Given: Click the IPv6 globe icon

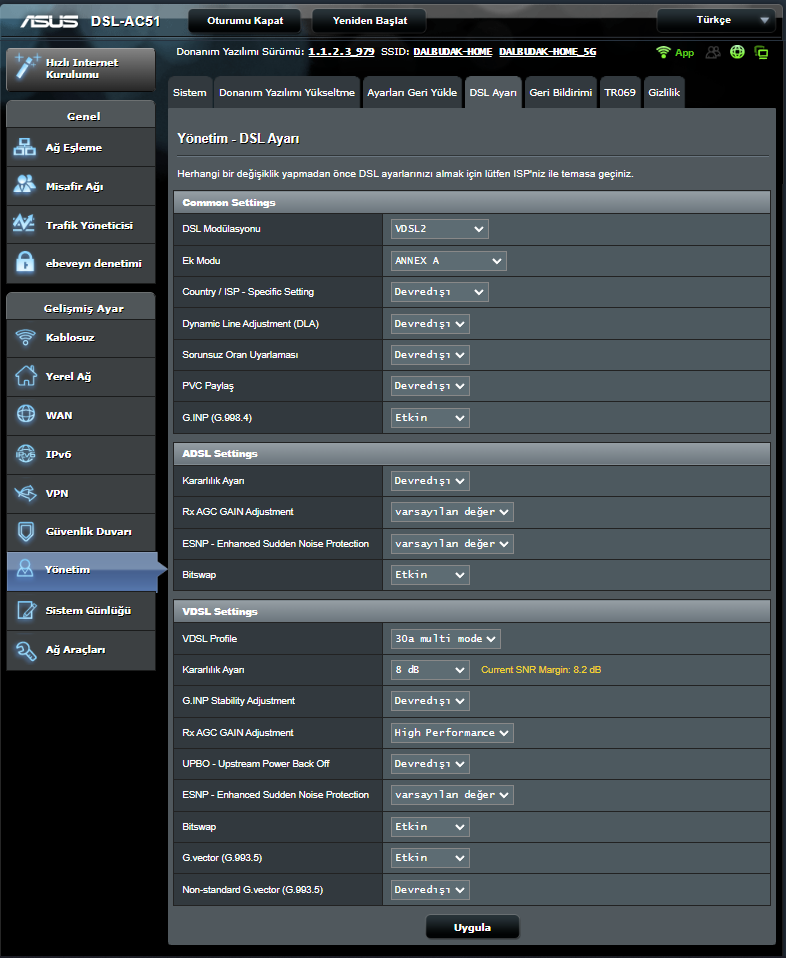Looking at the screenshot, I should pyautogui.click(x=25, y=454).
